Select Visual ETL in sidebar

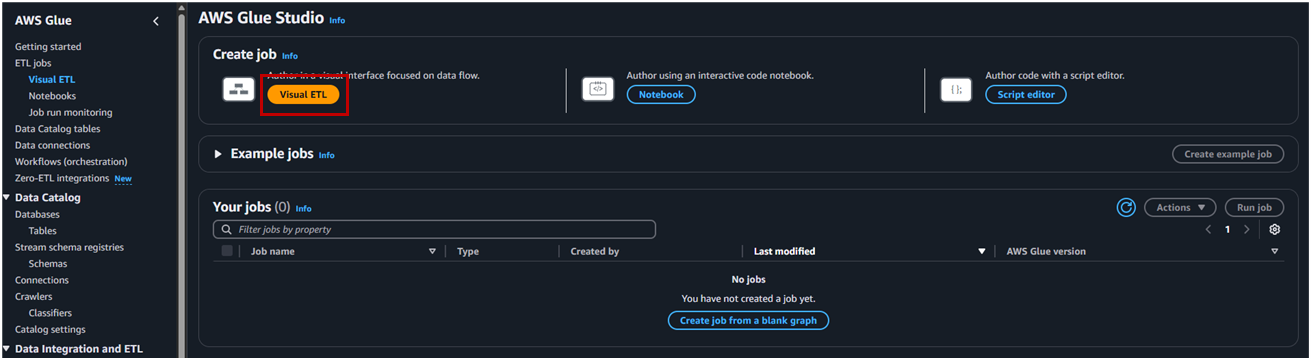click(x=52, y=79)
